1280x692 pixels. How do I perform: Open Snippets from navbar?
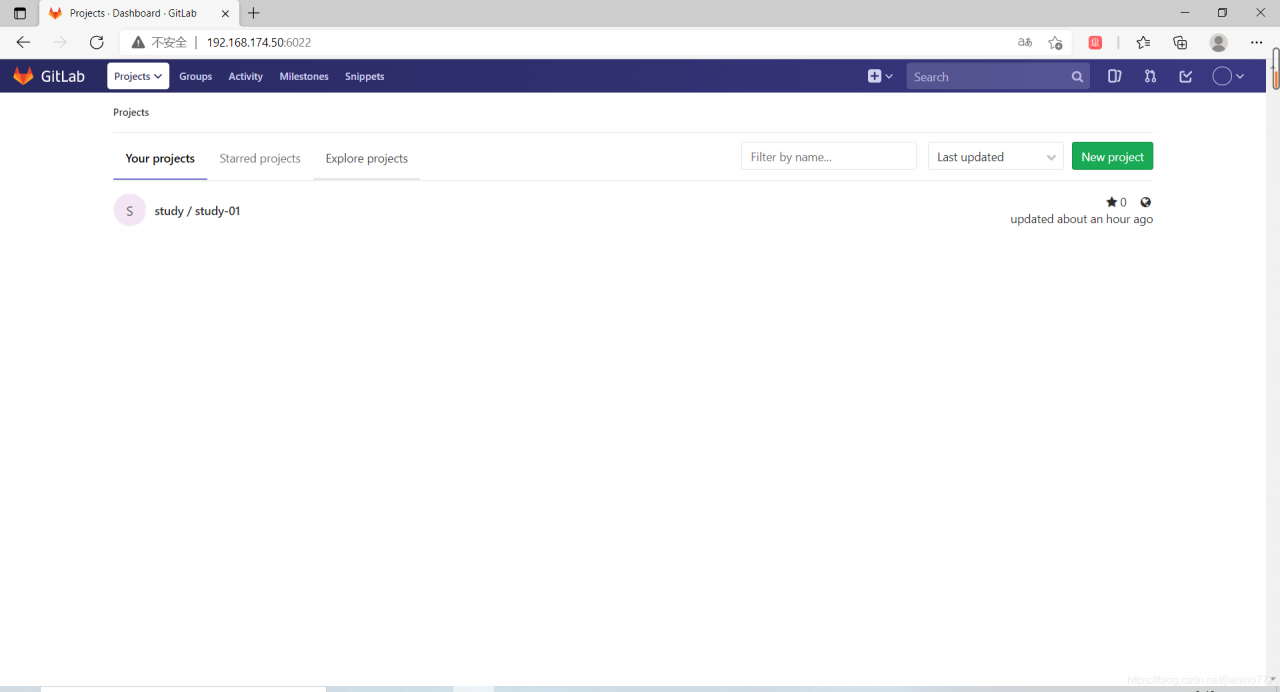click(365, 77)
